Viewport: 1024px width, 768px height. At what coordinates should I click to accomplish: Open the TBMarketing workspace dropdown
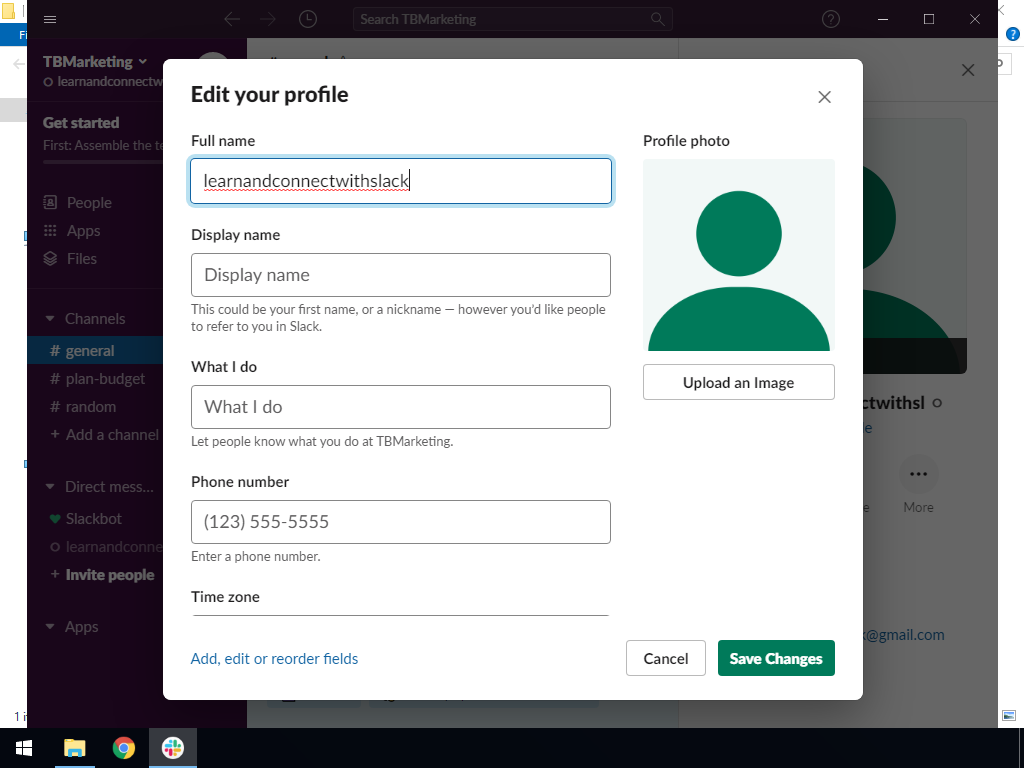(x=95, y=61)
